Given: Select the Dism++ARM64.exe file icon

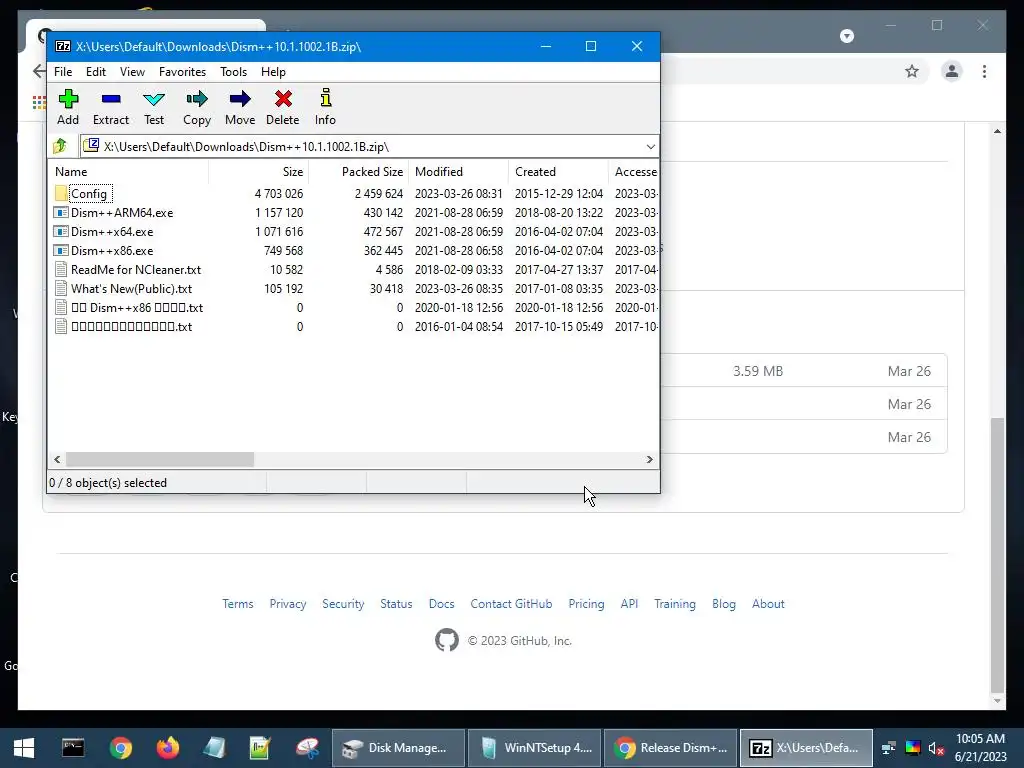Looking at the screenshot, I should (x=61, y=213).
